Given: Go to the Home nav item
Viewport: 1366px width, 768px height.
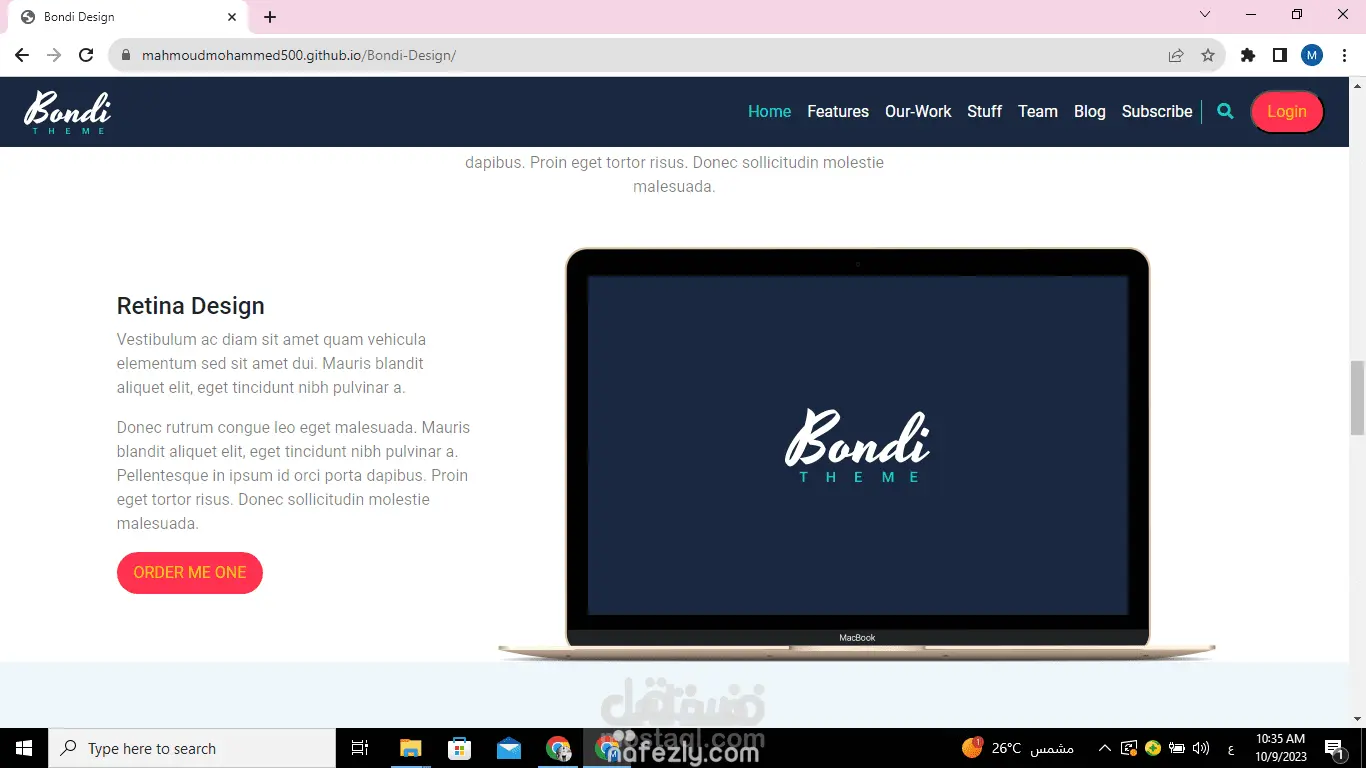Looking at the screenshot, I should [770, 111].
